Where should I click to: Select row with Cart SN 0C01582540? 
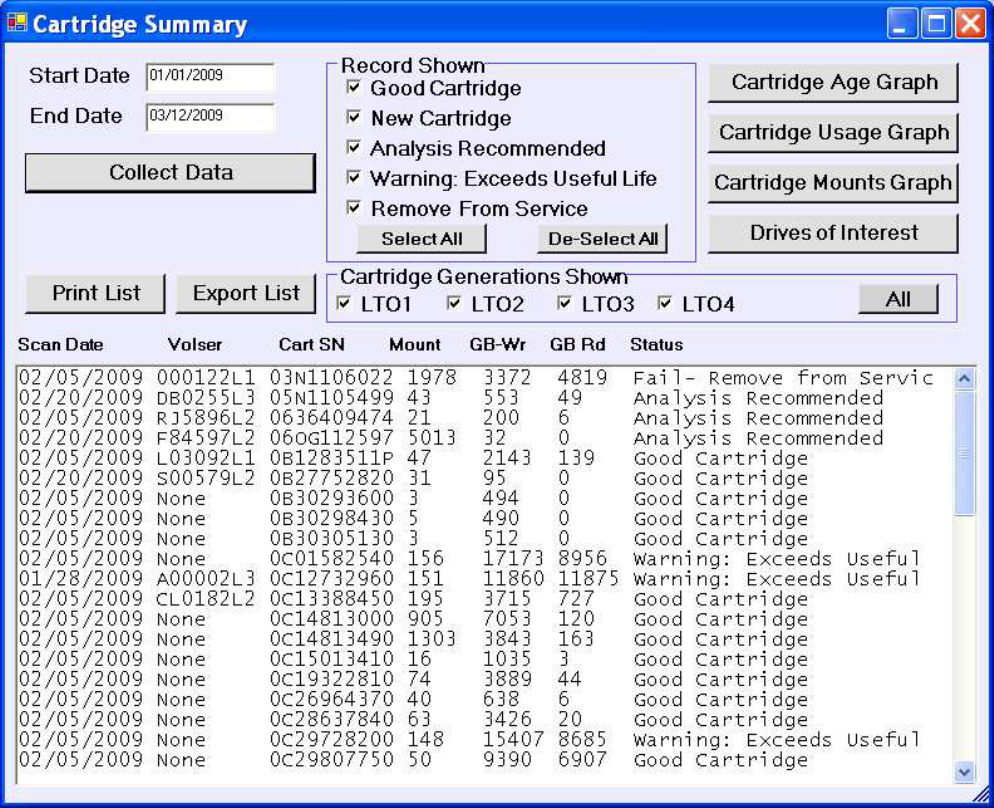[x=484, y=559]
